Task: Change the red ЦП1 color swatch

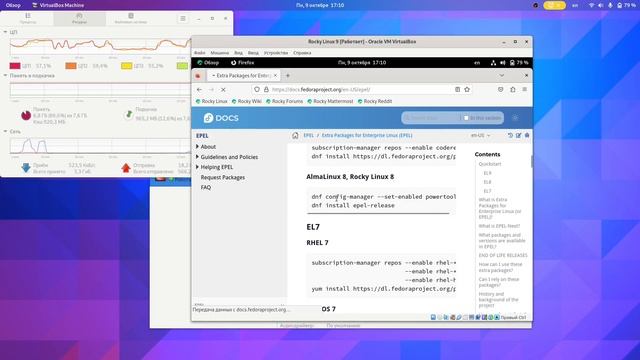Action: point(15,66)
